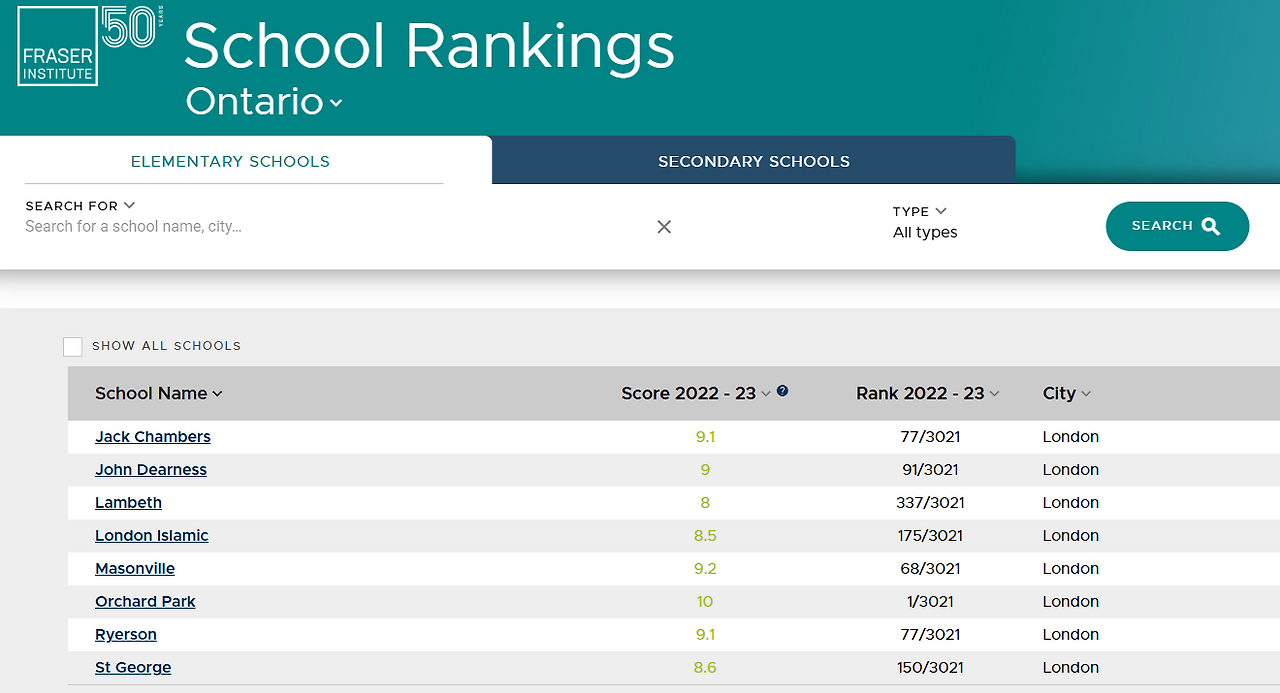Image resolution: width=1280 pixels, height=693 pixels.
Task: Click the rank 68/3021 cell
Action: [930, 569]
